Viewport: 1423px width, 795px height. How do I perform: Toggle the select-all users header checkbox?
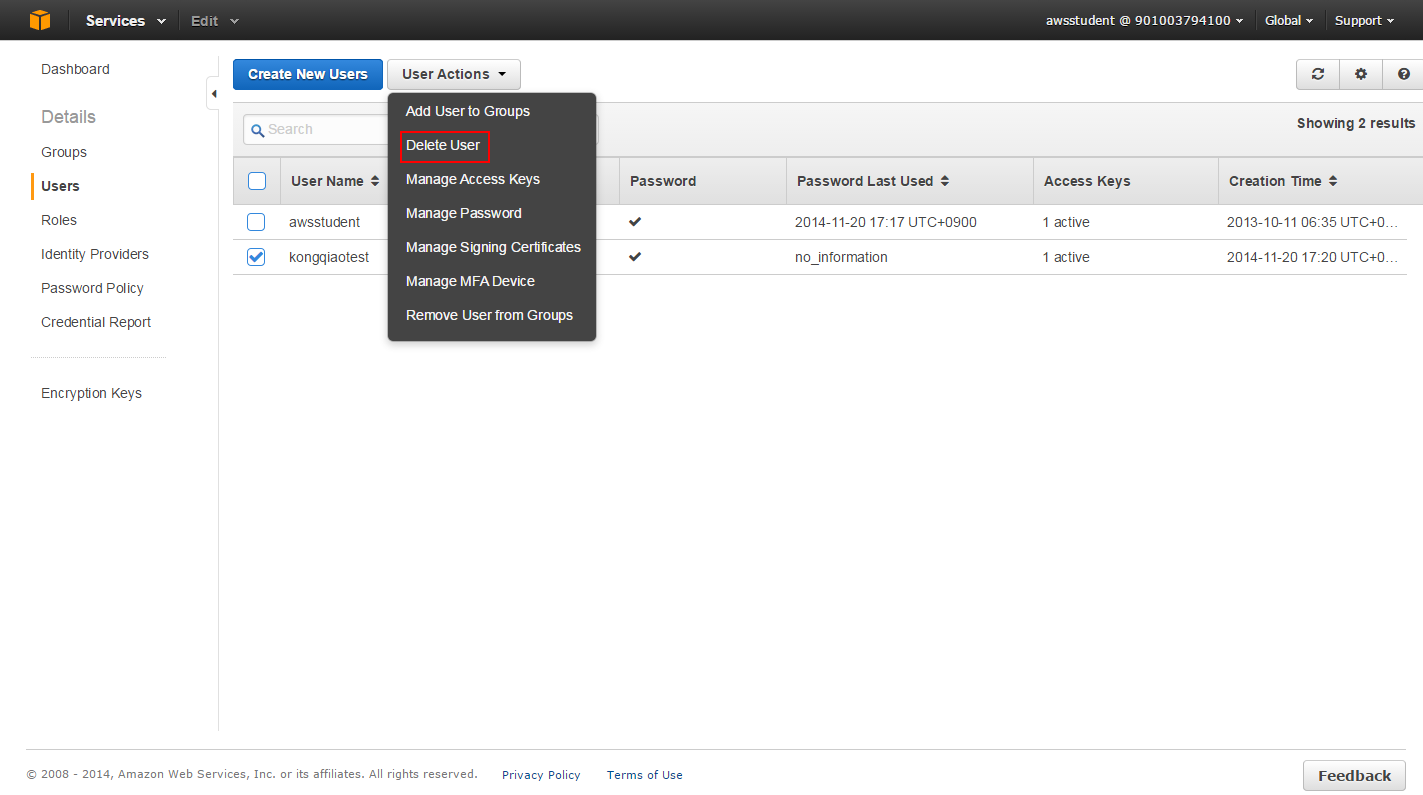(x=256, y=181)
